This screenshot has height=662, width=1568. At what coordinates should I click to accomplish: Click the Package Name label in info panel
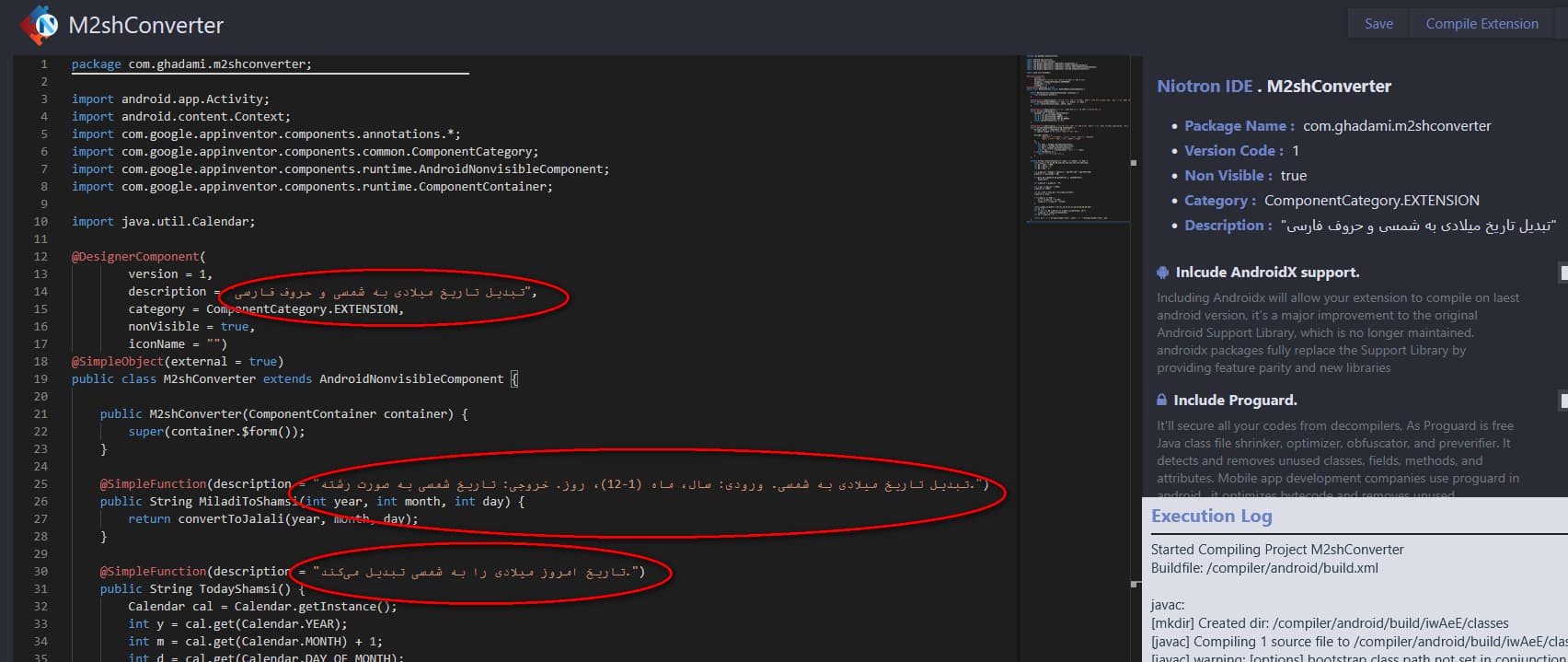[x=1239, y=126]
